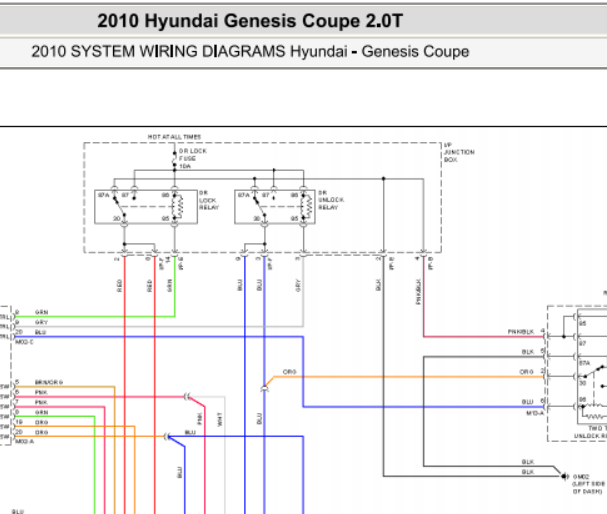Click the "DR UNLOCK RELAY" label

(x=331, y=200)
